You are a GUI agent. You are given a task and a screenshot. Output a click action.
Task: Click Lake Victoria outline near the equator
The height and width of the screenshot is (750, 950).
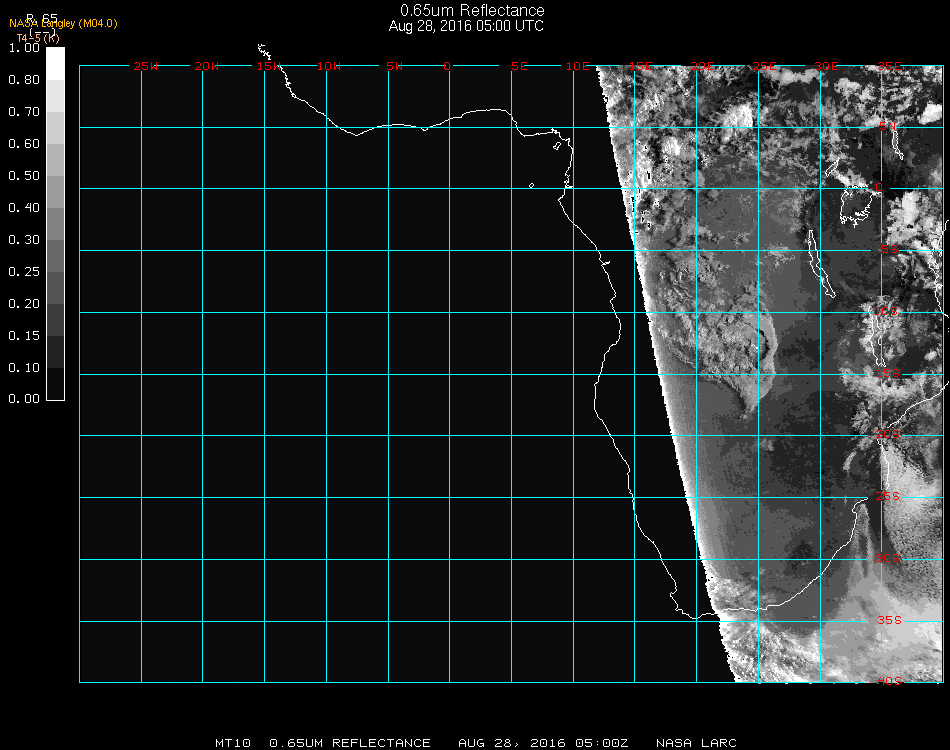(x=857, y=205)
